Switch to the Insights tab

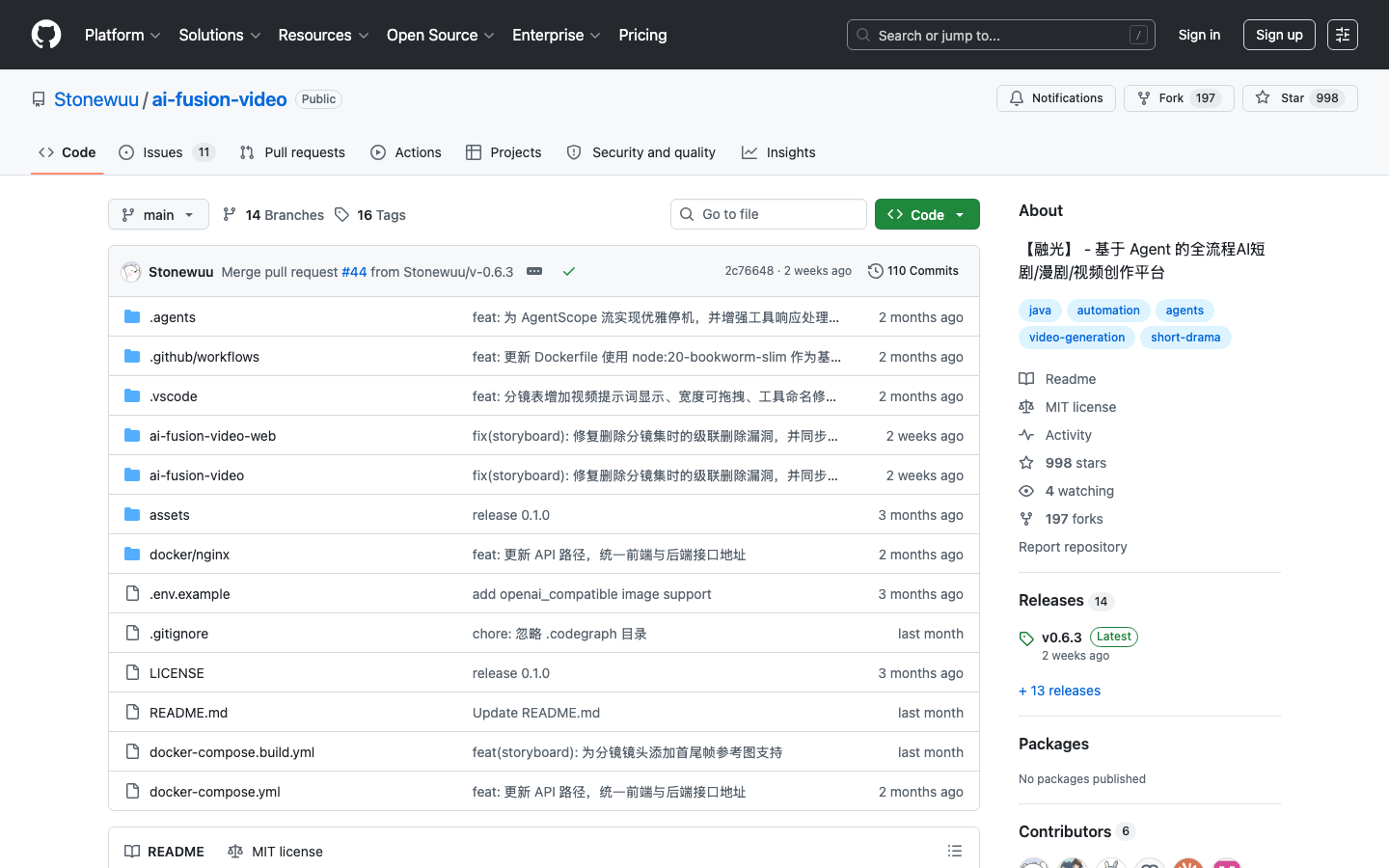point(778,152)
